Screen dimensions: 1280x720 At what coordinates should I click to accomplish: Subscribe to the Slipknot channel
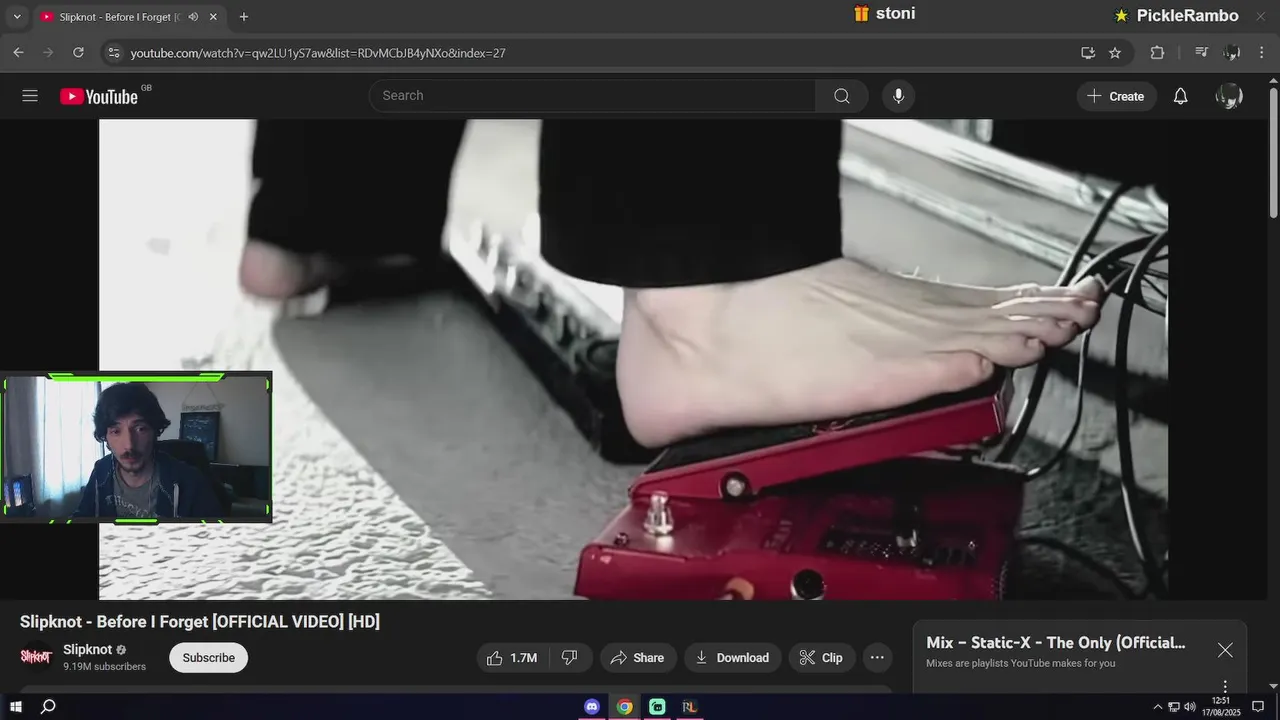point(208,657)
